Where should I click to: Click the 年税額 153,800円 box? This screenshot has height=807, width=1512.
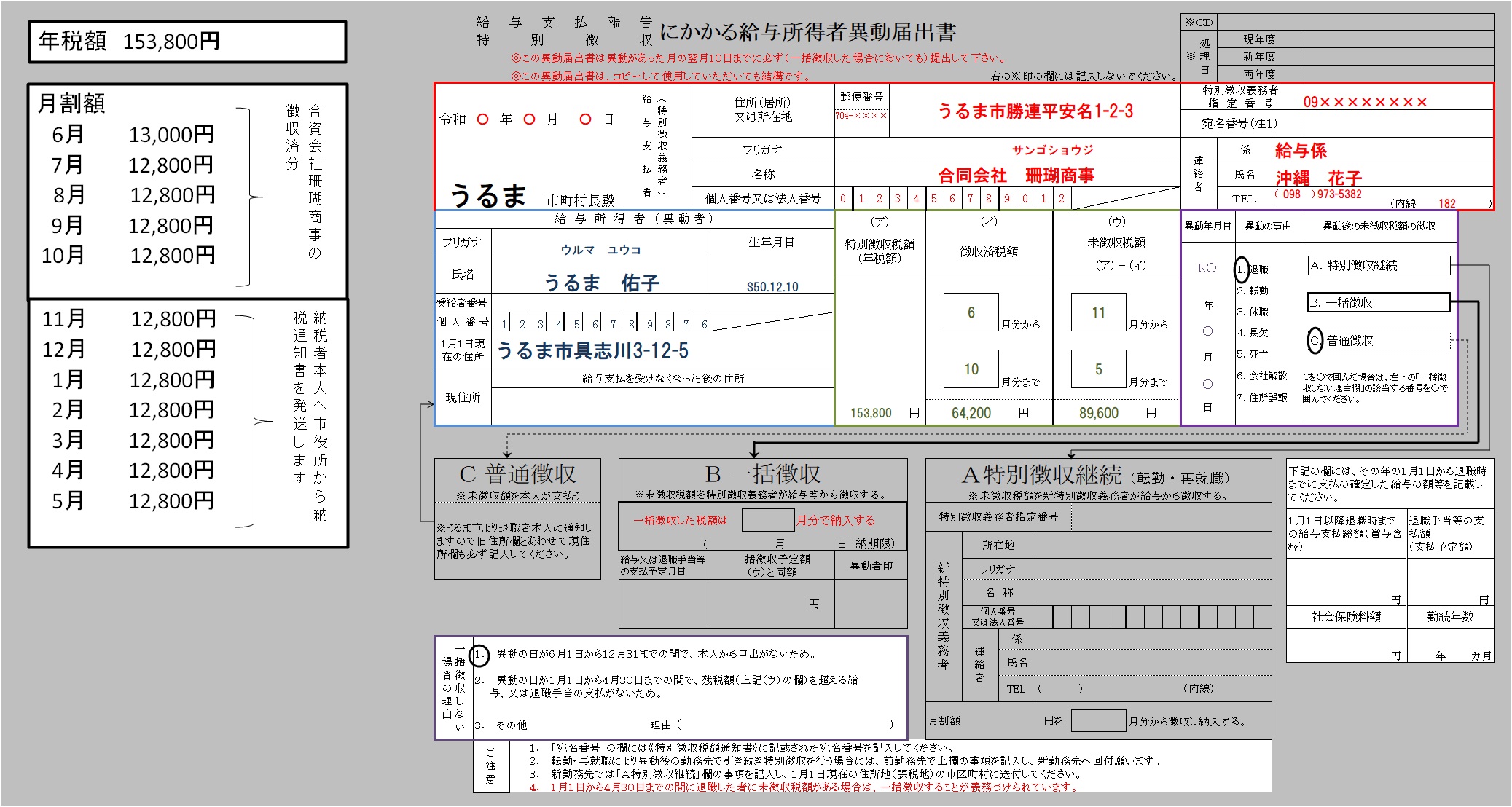[187, 42]
